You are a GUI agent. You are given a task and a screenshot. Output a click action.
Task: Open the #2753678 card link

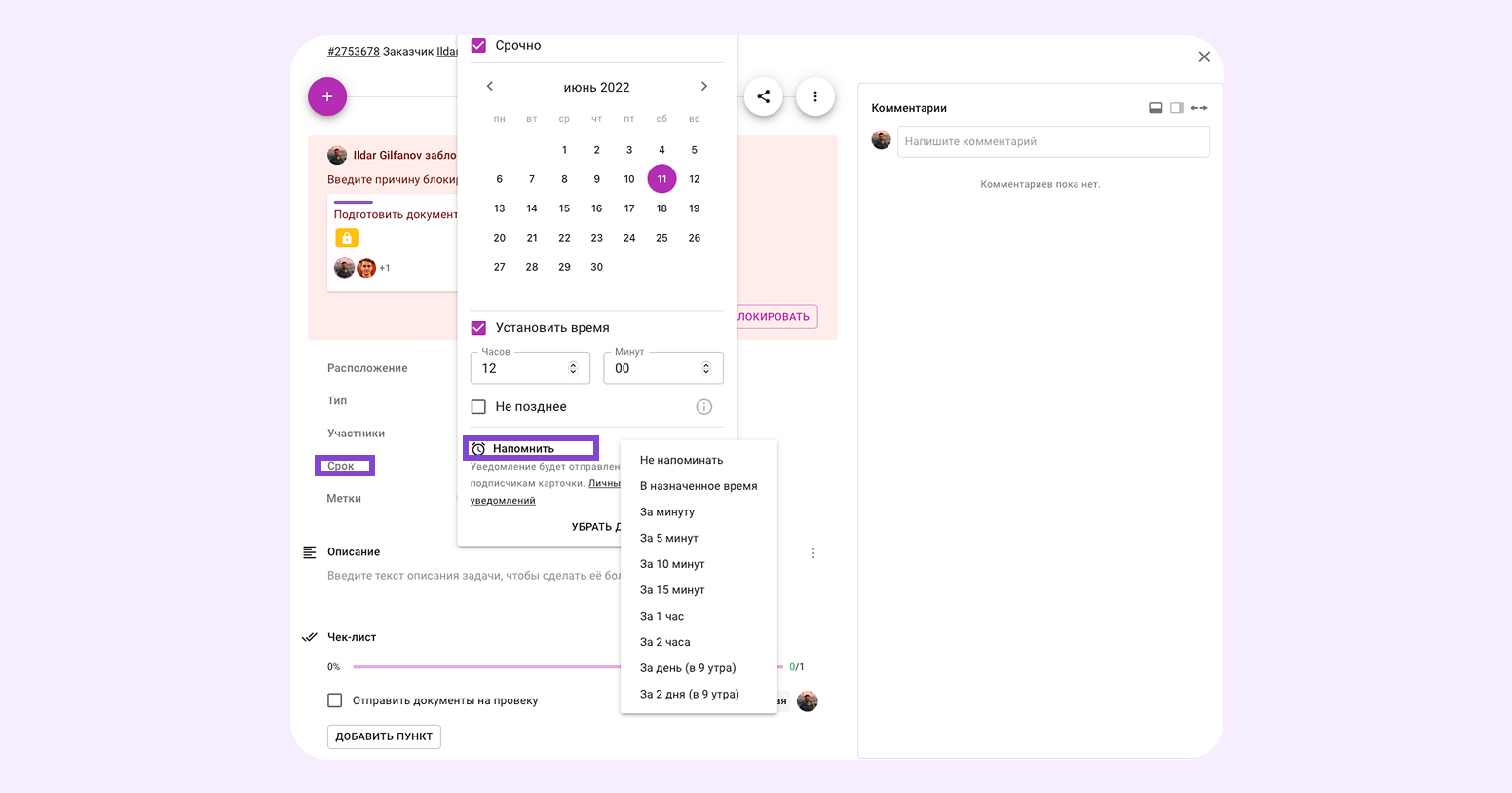click(x=354, y=52)
